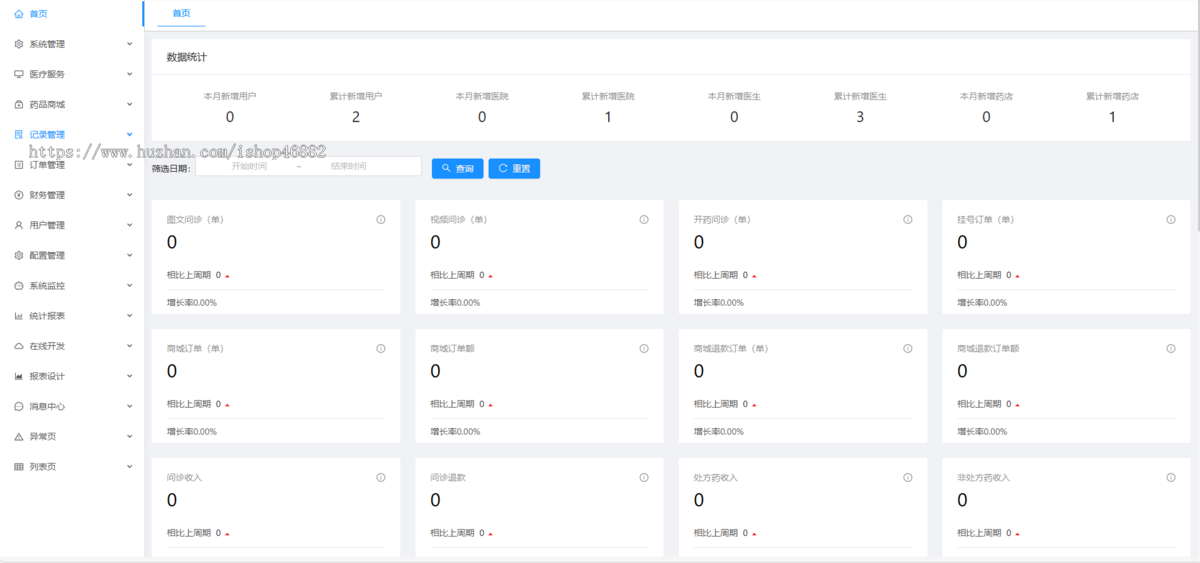The image size is (1200, 563).
Task: Expand the 财务管理 submenu chevron
Action: [x=130, y=195]
